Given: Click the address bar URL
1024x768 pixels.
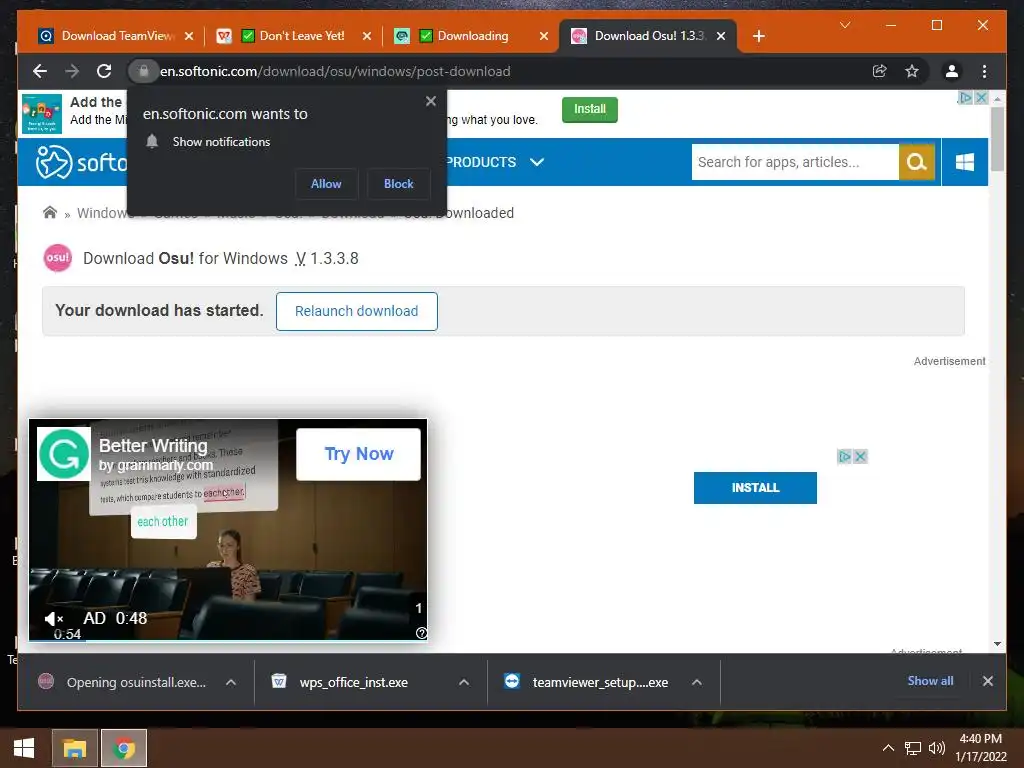Looking at the screenshot, I should (x=335, y=71).
